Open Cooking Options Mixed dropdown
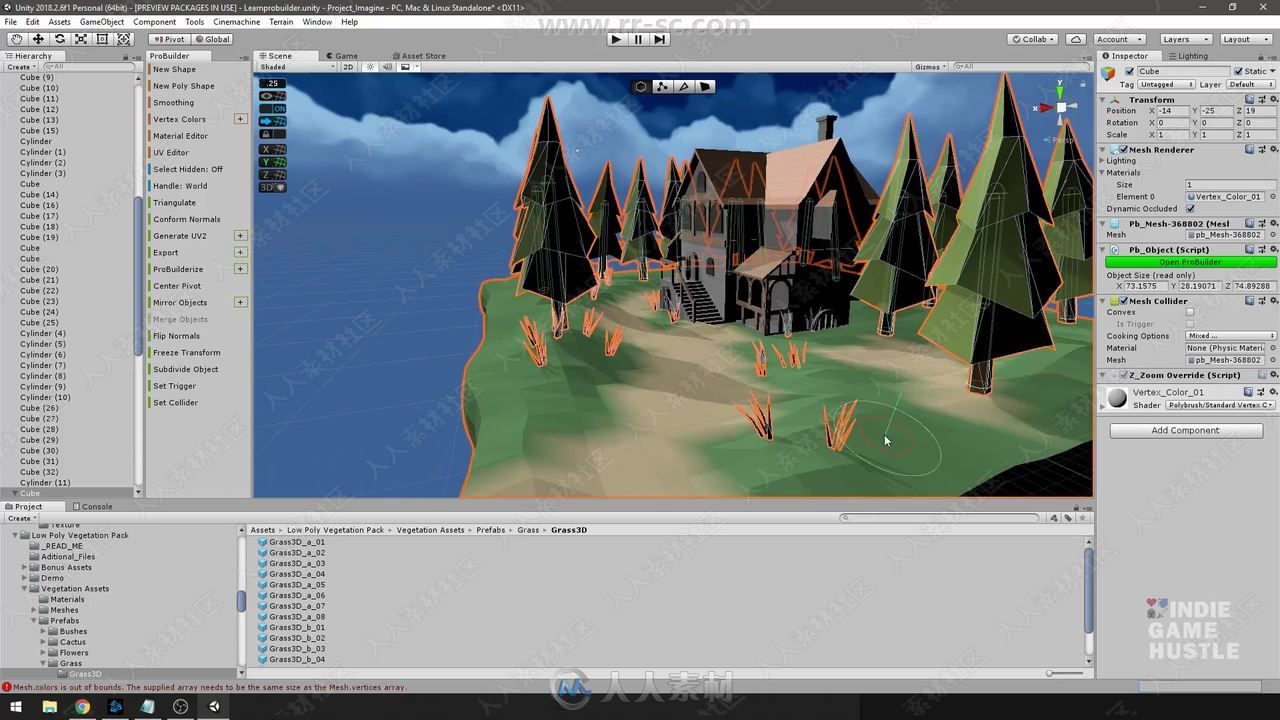Image resolution: width=1280 pixels, height=720 pixels. (1231, 336)
